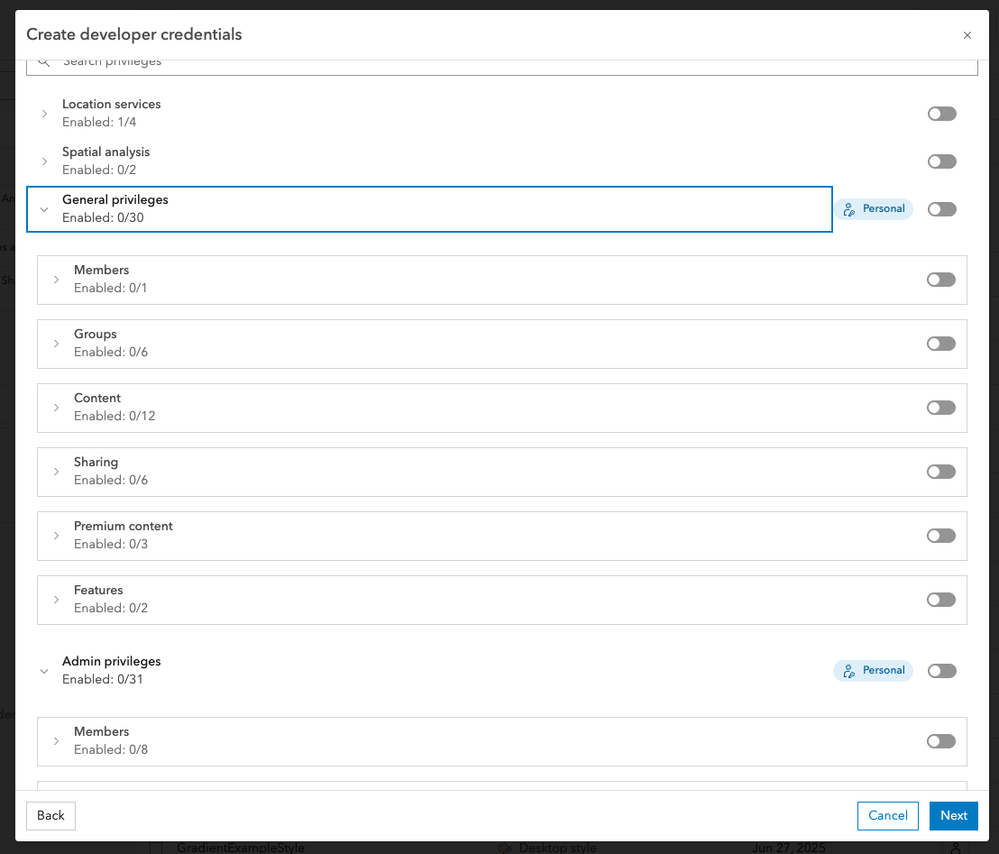Click the Personal badge beside General privileges

coord(874,209)
